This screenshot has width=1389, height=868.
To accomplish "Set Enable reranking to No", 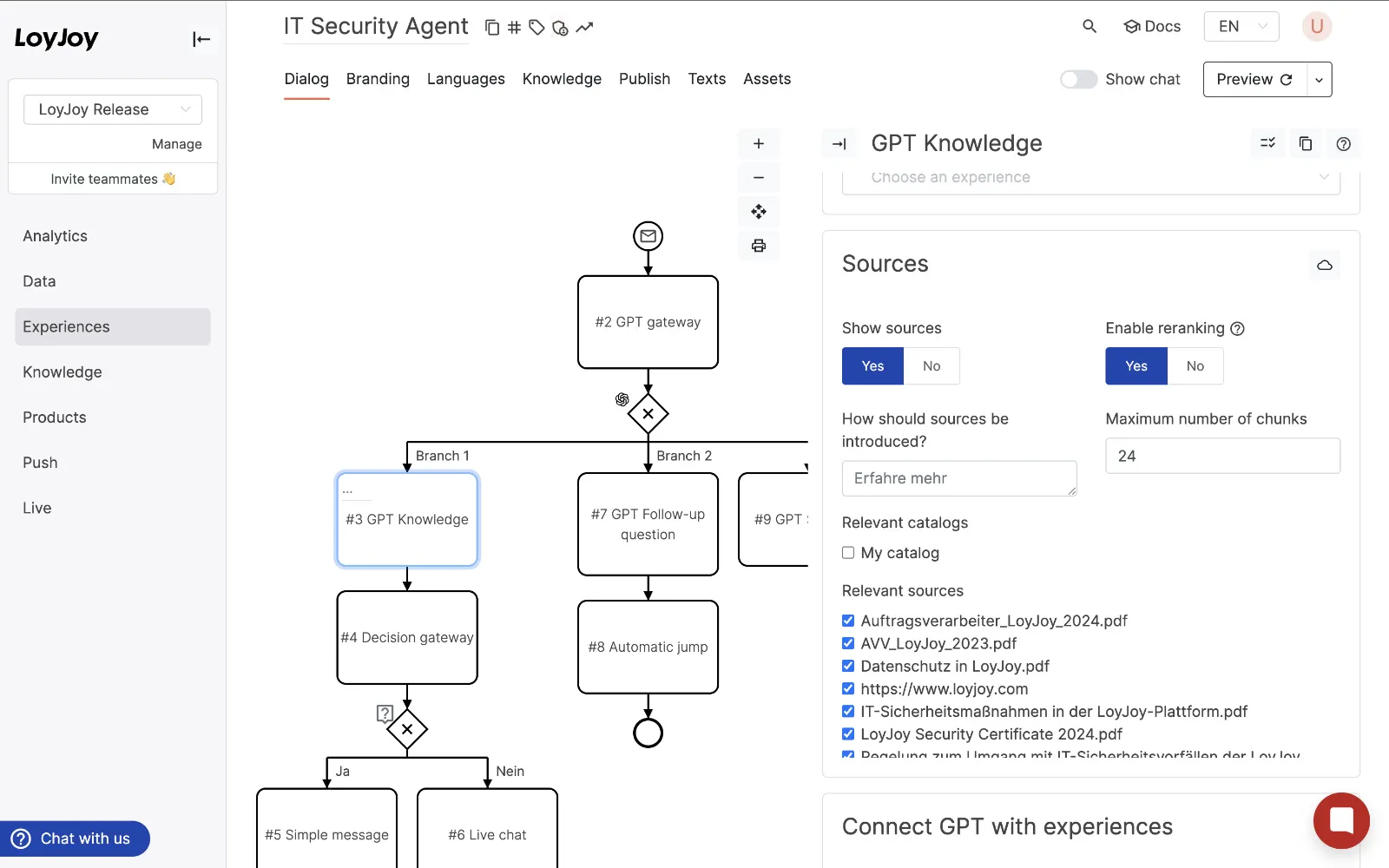I will coord(1195,366).
